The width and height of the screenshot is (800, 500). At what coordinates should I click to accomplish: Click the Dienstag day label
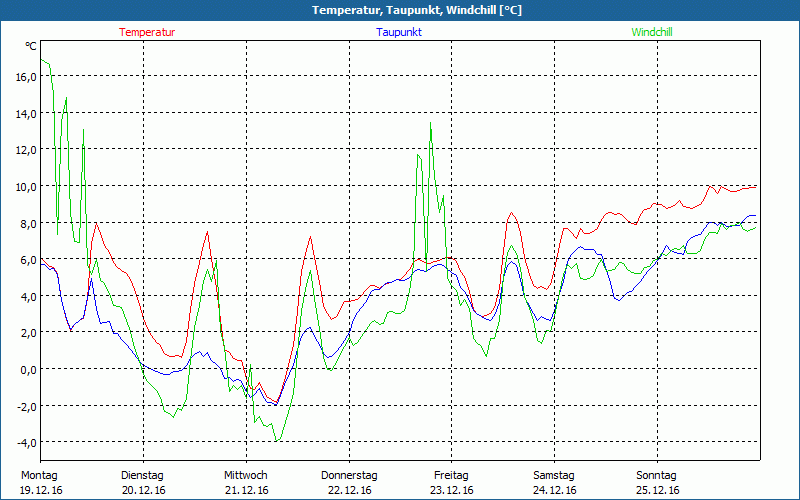[142, 476]
